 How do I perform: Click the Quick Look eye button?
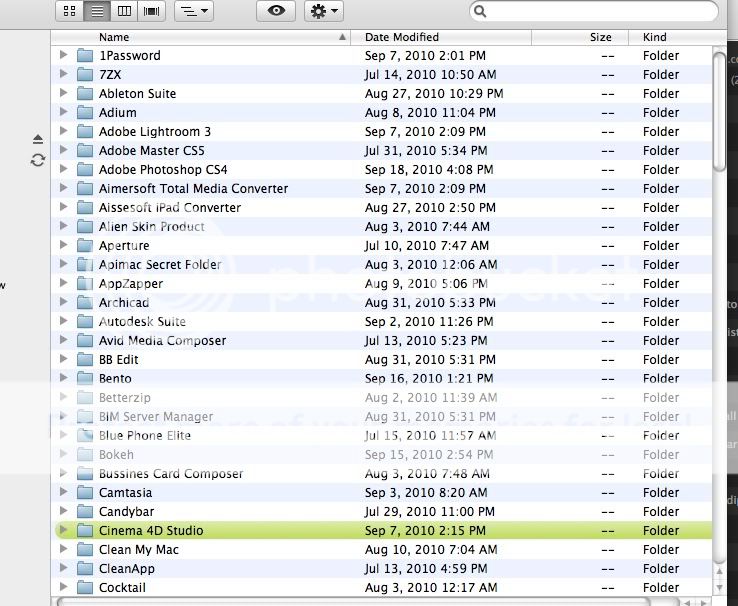[x=276, y=11]
